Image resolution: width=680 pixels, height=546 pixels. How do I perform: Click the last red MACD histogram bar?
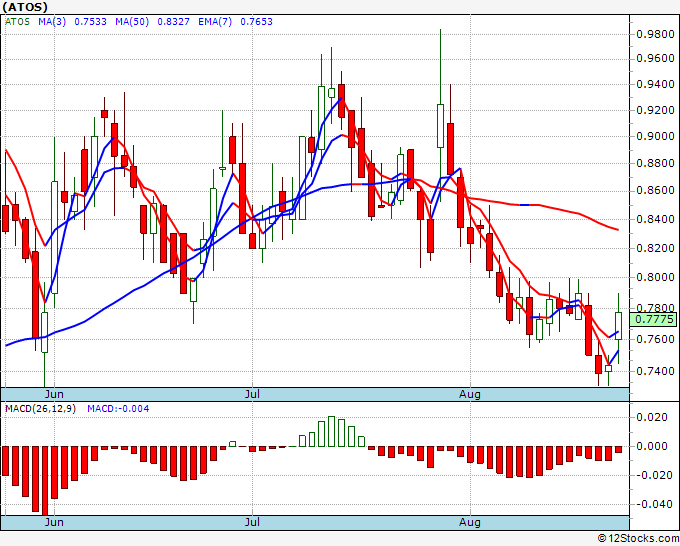point(618,450)
